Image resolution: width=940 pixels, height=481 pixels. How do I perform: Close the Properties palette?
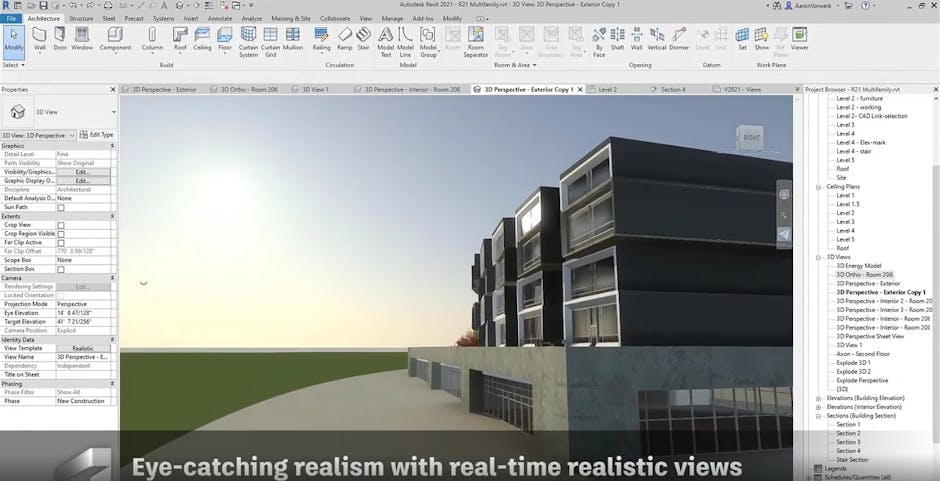[113, 89]
